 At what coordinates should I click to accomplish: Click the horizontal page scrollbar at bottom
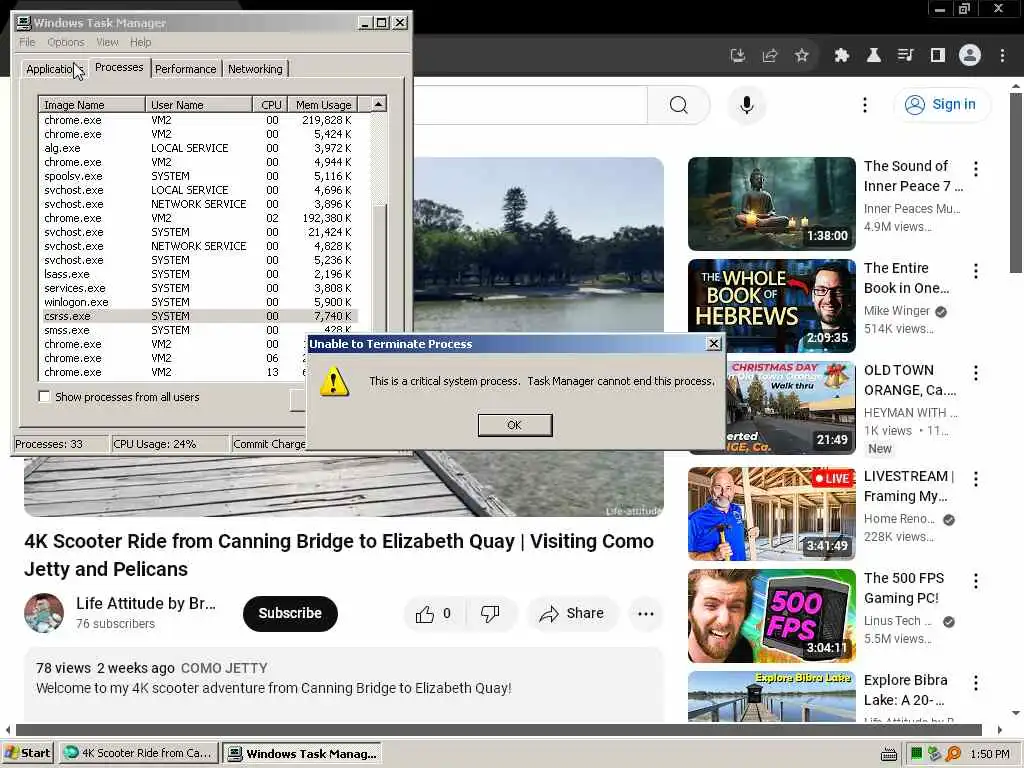(498, 729)
